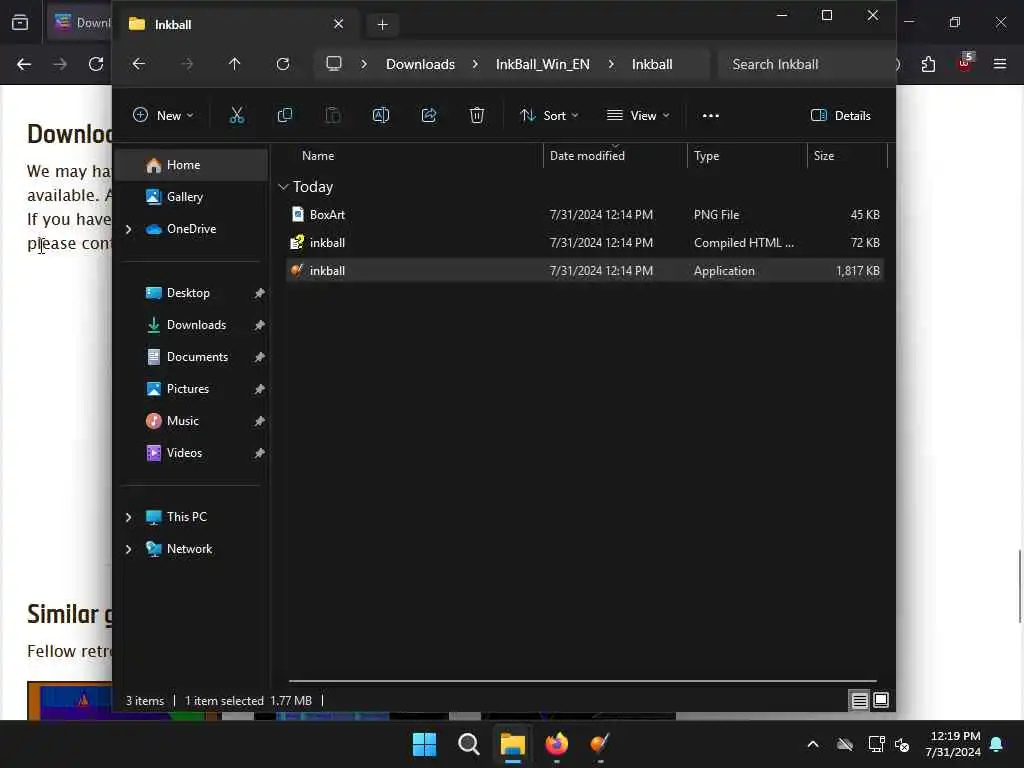This screenshot has height=768, width=1024.
Task: Open Firefox from the taskbar
Action: pyautogui.click(x=556, y=744)
